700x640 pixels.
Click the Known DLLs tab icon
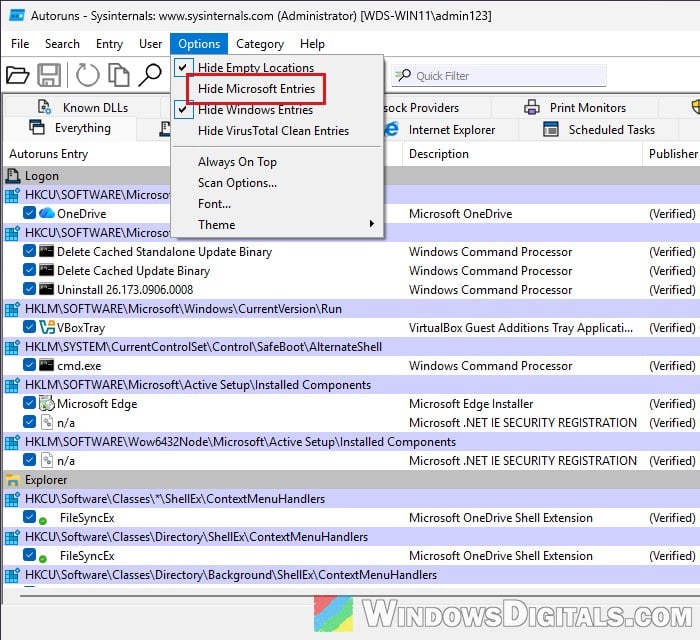point(44,107)
